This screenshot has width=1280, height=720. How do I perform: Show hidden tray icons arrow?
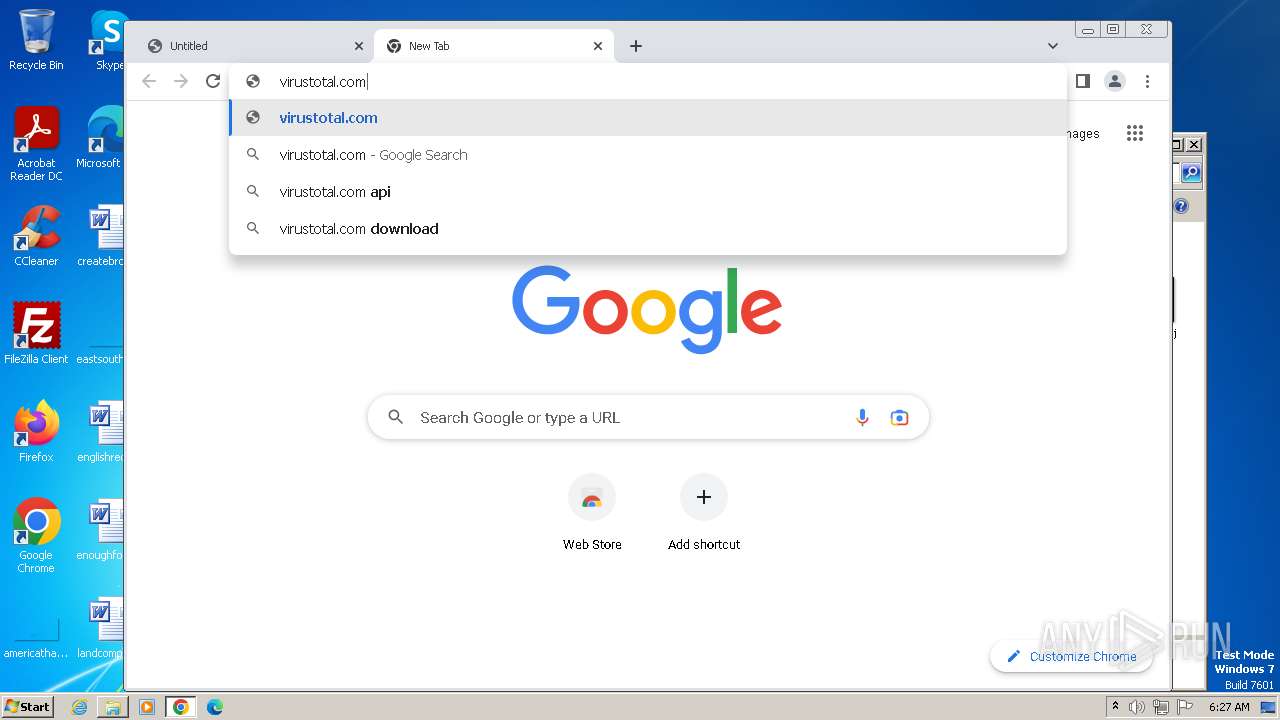(x=1115, y=707)
